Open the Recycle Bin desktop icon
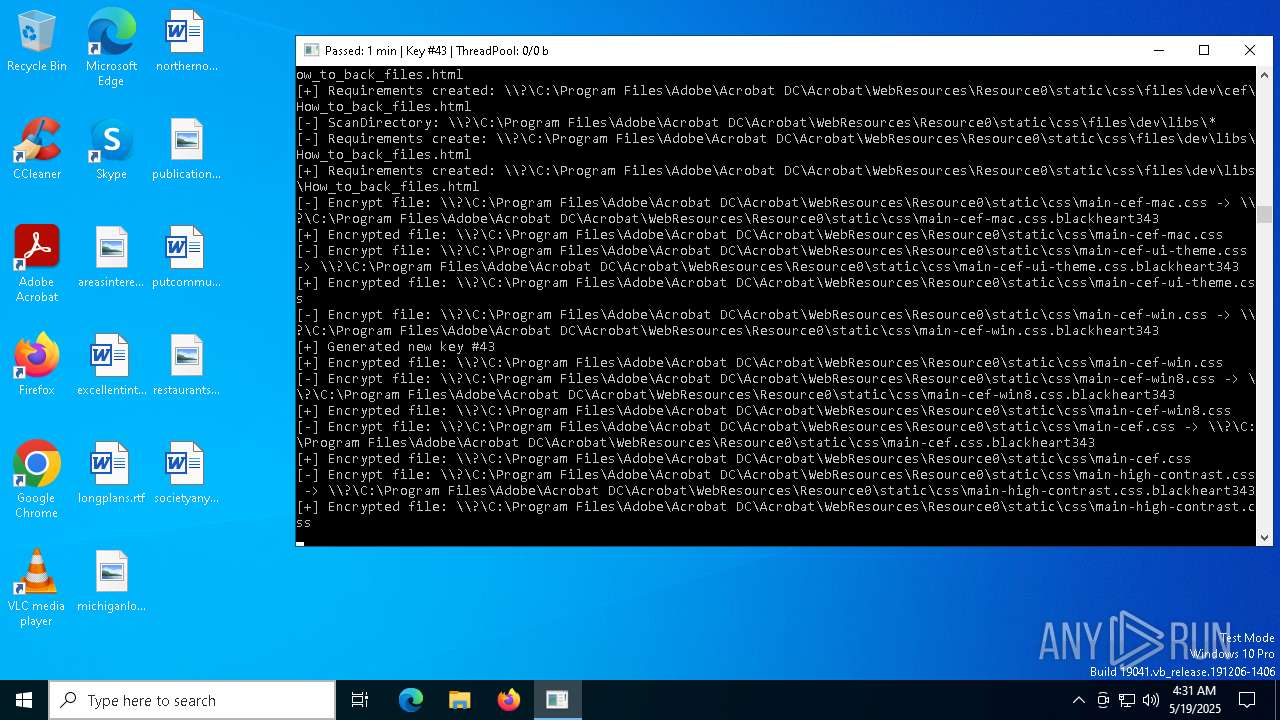This screenshot has height=720, width=1280. click(x=37, y=42)
